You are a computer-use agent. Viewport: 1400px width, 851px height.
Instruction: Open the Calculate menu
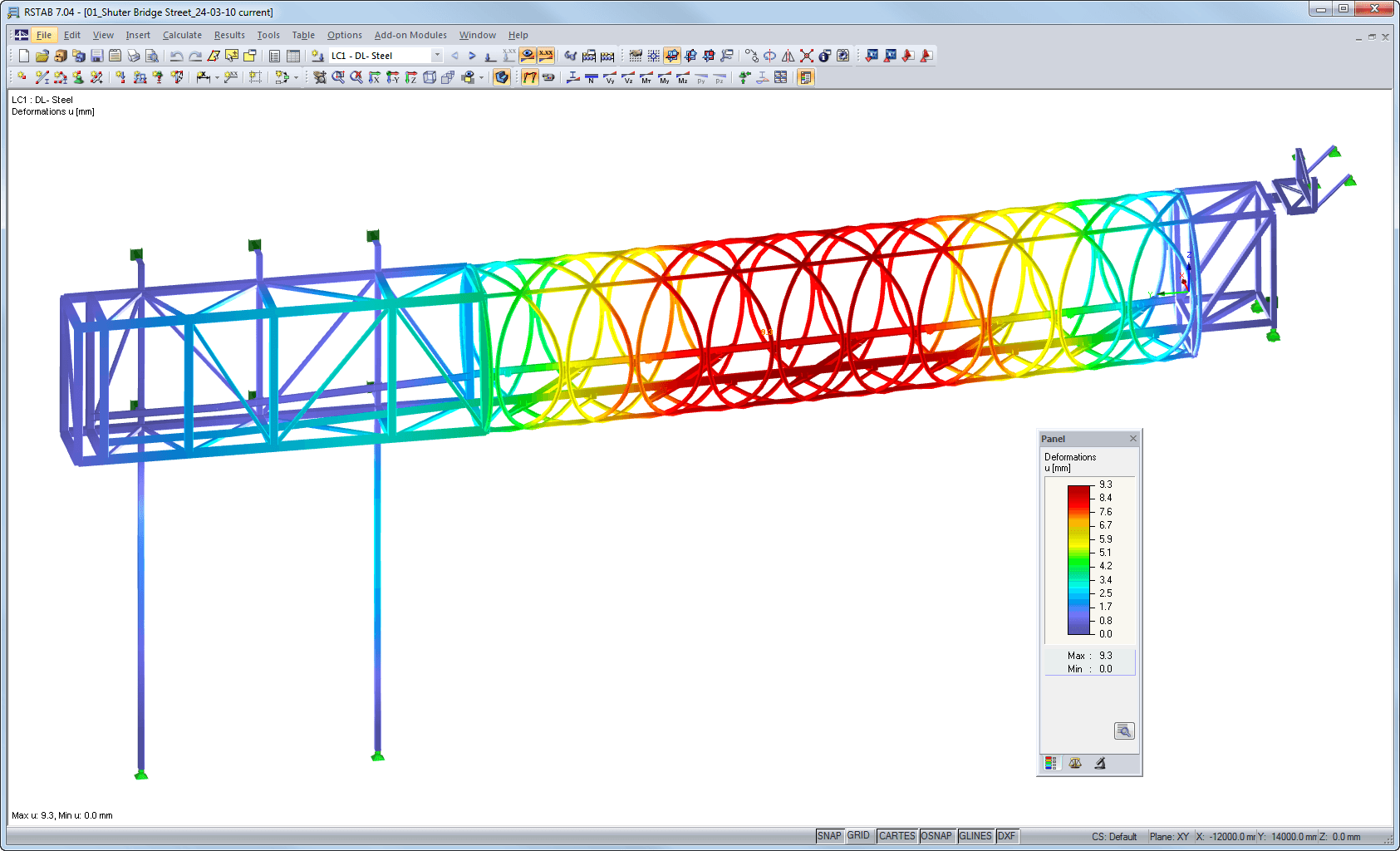[182, 35]
